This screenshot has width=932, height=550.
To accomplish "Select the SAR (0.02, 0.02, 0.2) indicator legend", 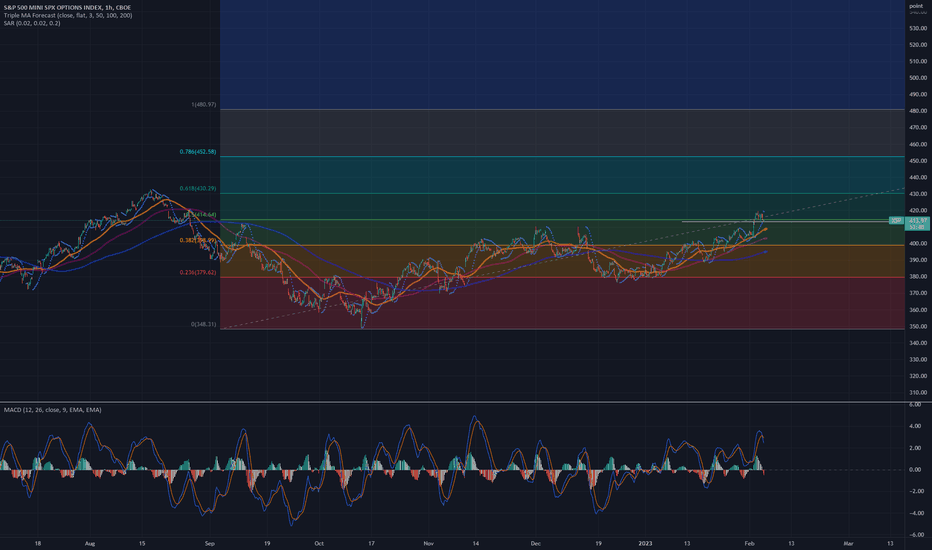I will coord(32,23).
